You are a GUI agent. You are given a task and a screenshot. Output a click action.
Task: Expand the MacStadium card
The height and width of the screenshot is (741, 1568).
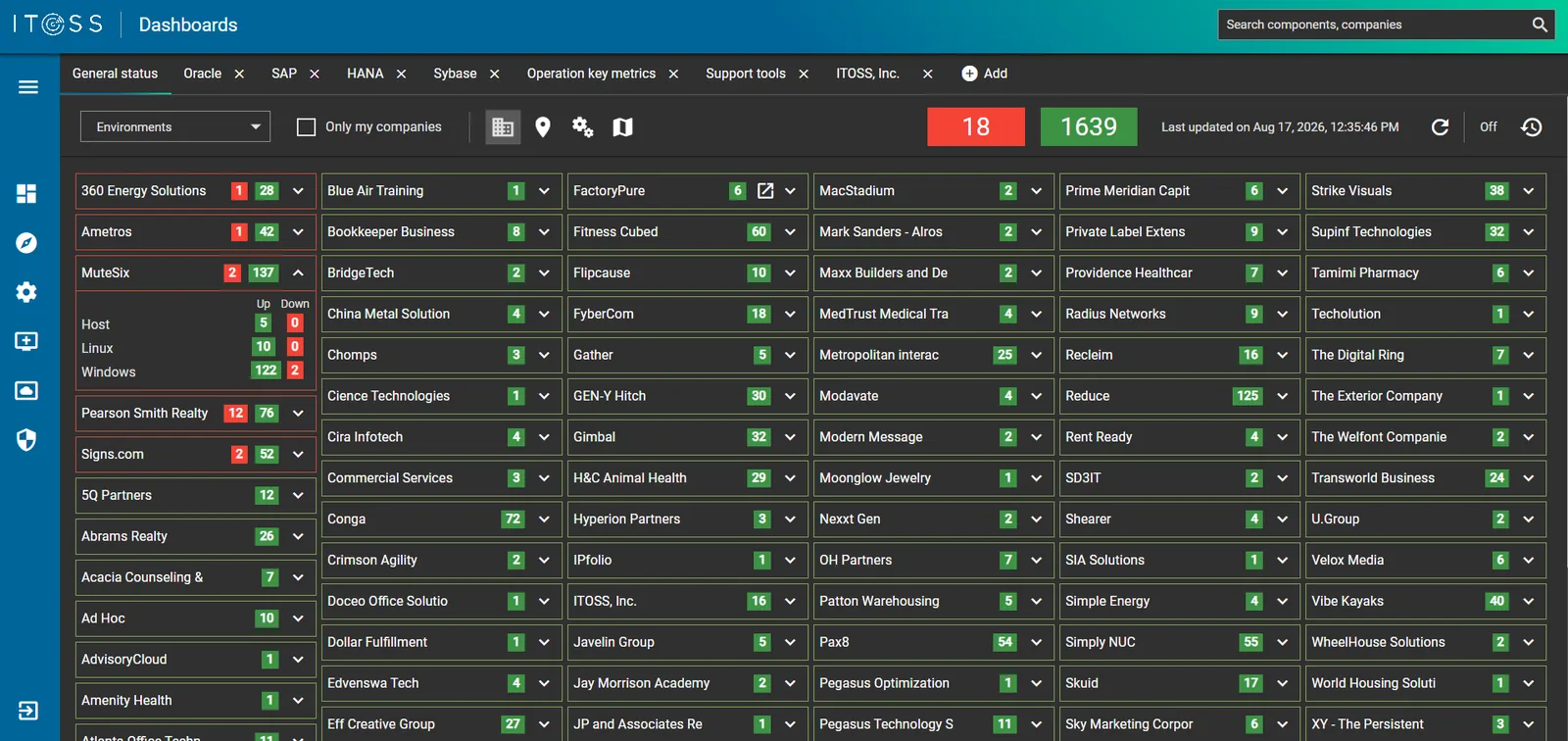[x=1036, y=191]
